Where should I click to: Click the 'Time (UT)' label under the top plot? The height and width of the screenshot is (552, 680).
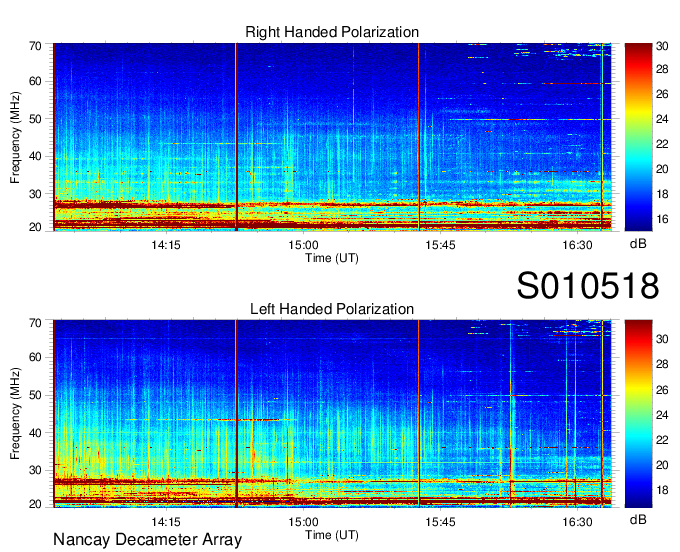(x=332, y=258)
